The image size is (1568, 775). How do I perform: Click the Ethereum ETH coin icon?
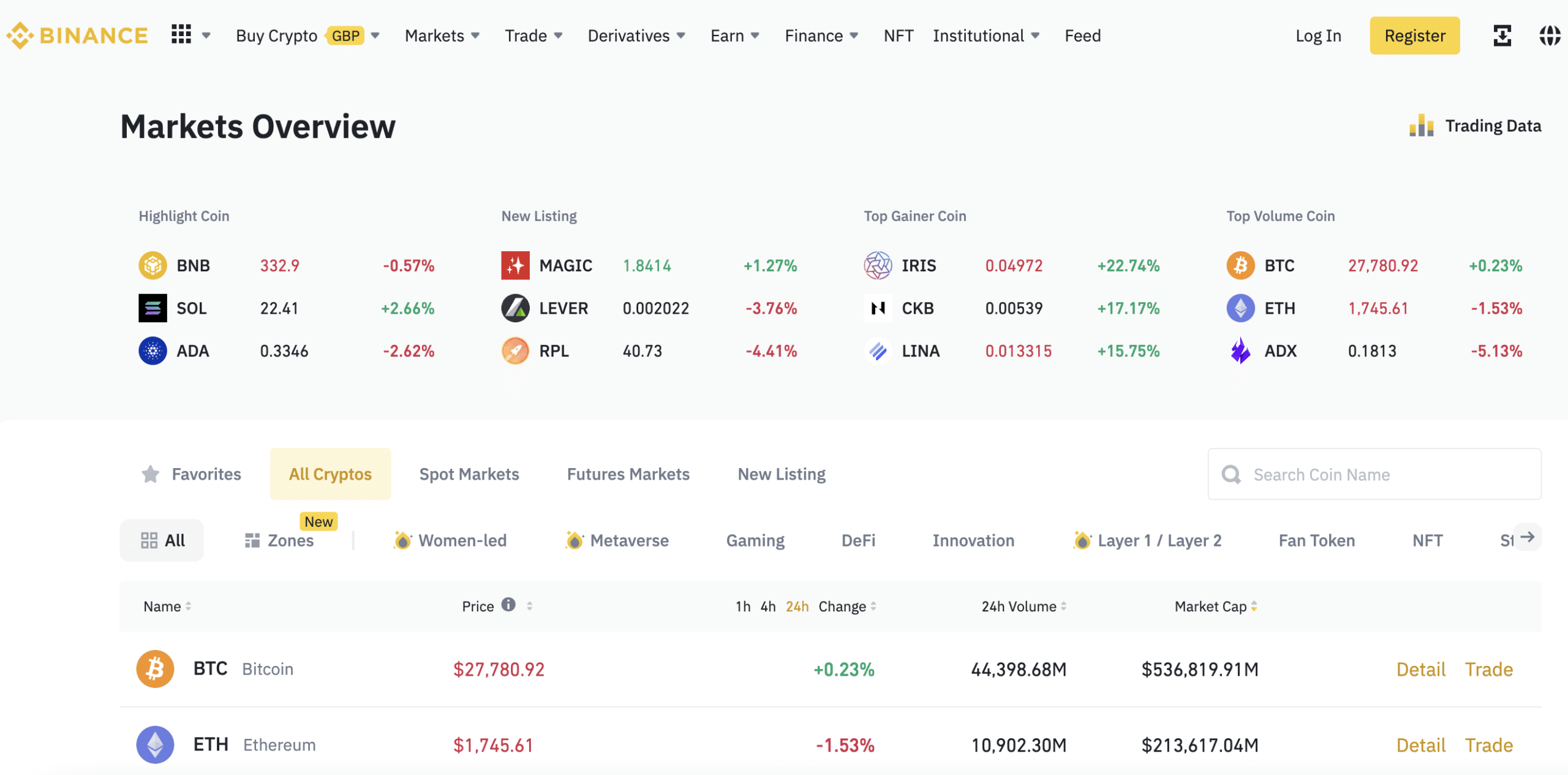coord(155,743)
